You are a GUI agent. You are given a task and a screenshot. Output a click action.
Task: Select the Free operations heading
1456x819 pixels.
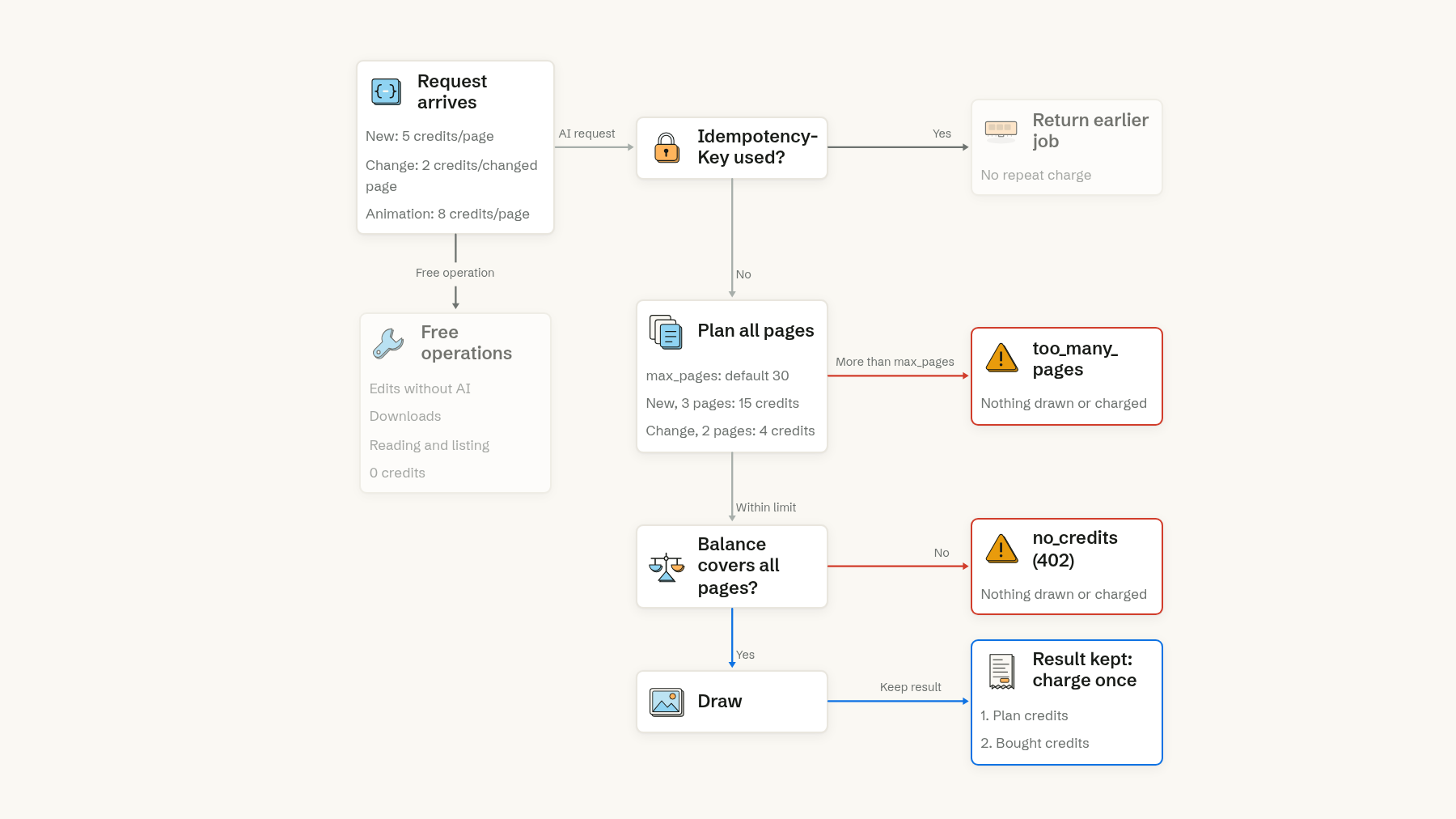coord(467,342)
